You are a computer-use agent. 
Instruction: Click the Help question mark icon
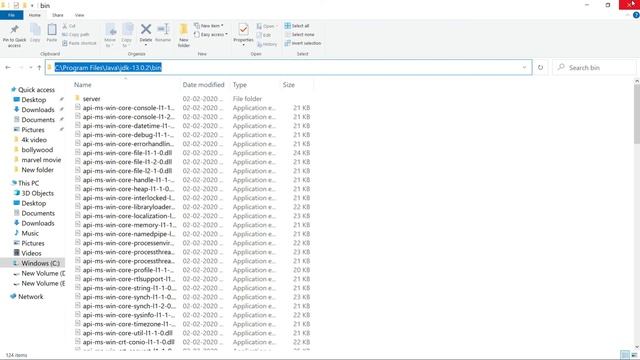click(x=636, y=15)
